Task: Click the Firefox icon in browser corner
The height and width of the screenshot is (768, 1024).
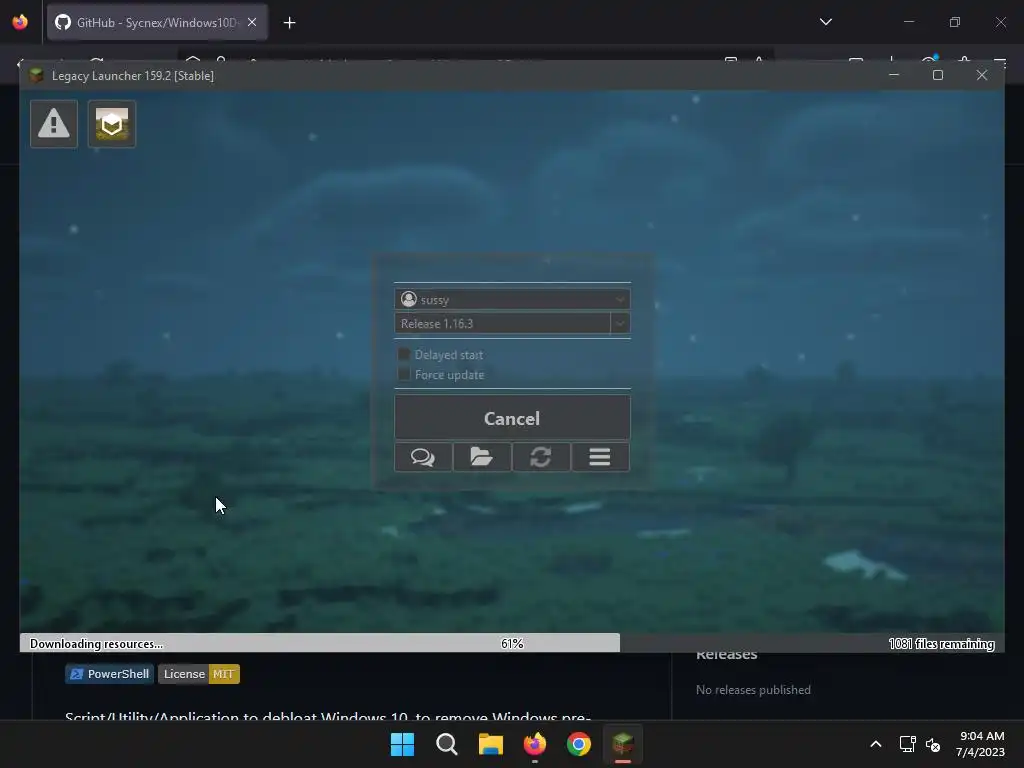Action: click(20, 22)
